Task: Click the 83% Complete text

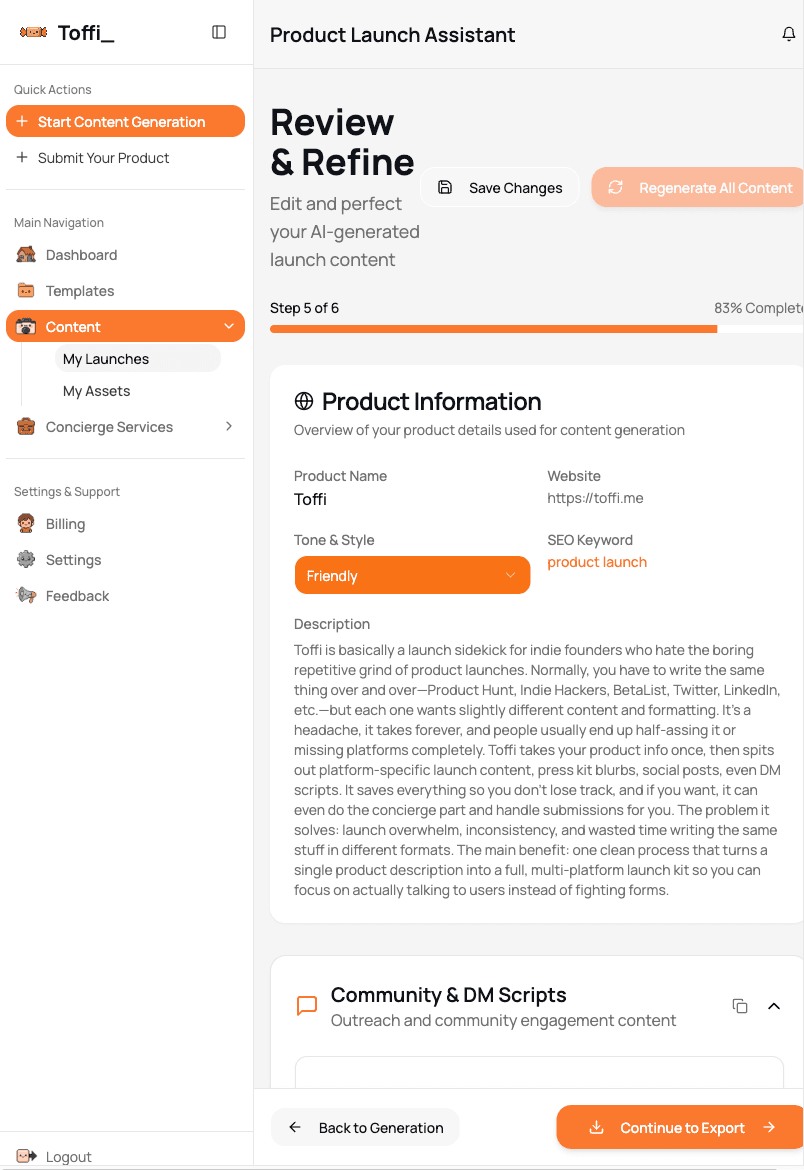Action: [758, 307]
